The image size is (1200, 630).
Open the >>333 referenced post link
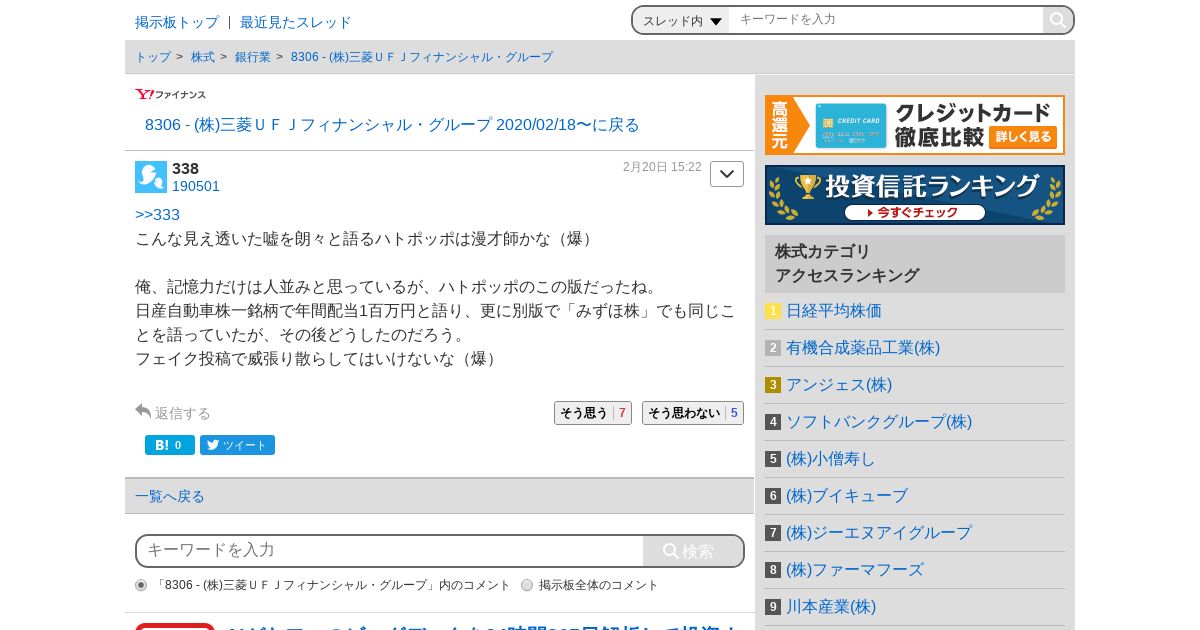pos(158,215)
